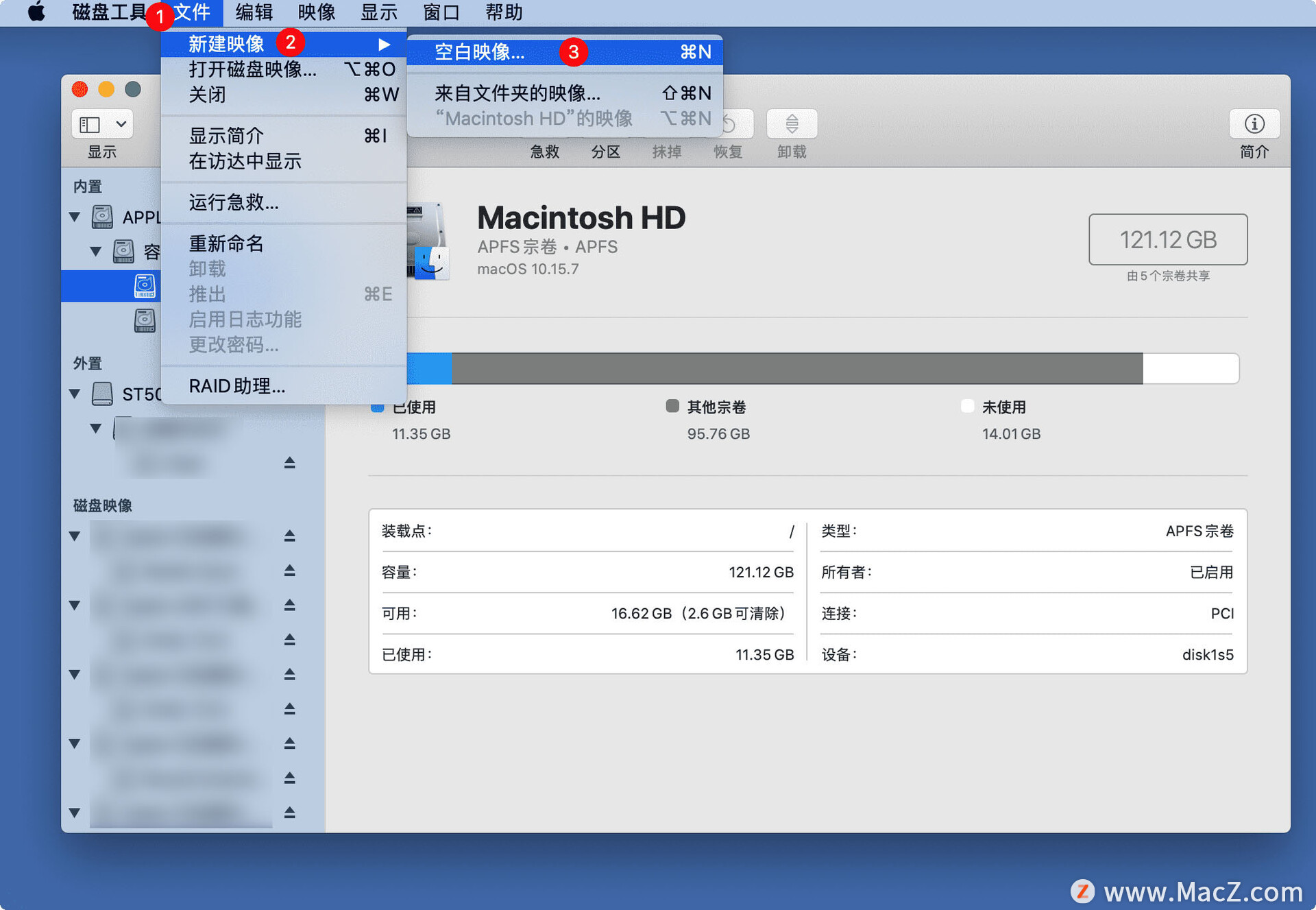Open the 编辑 menu

point(254,12)
